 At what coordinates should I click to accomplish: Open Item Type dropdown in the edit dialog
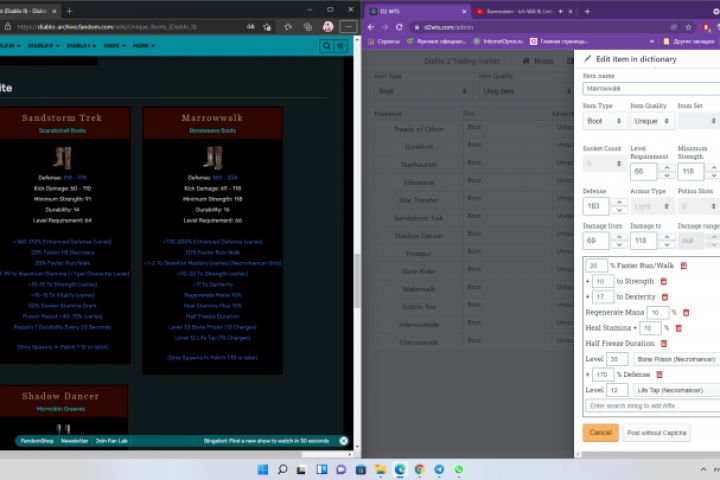[x=604, y=121]
